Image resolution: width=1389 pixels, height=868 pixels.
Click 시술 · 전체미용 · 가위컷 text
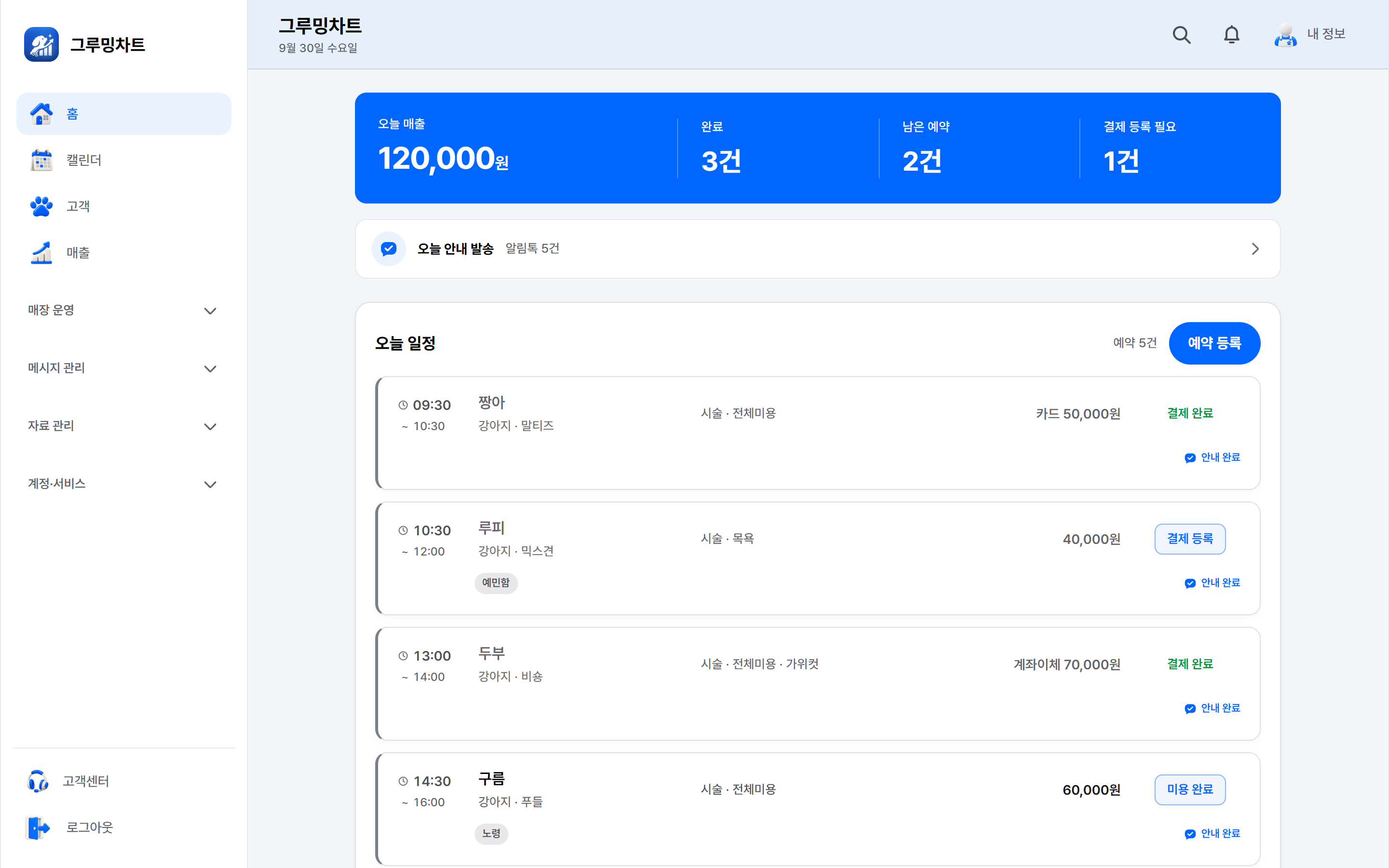(x=759, y=664)
